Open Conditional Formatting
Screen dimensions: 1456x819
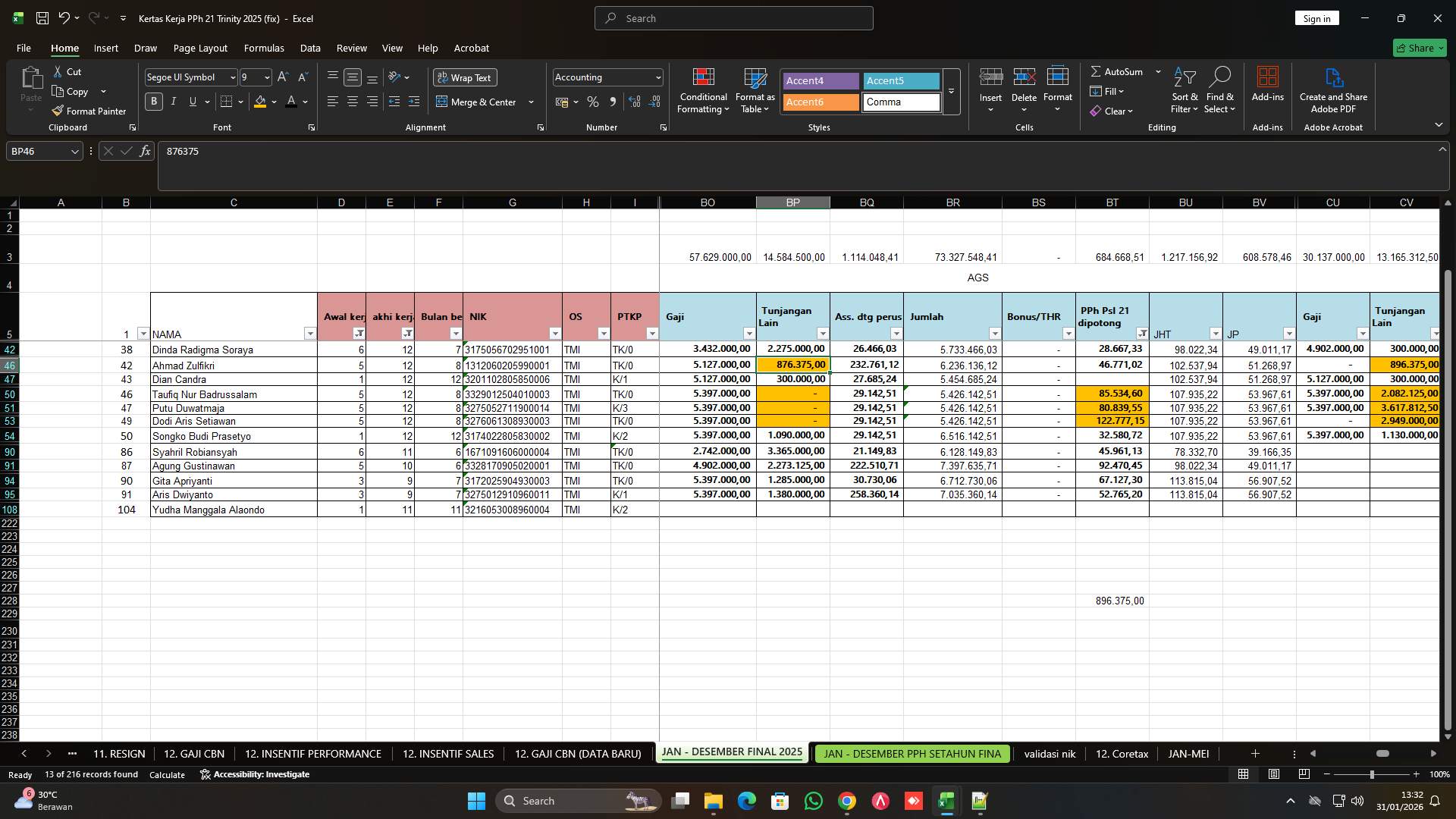coord(703,89)
